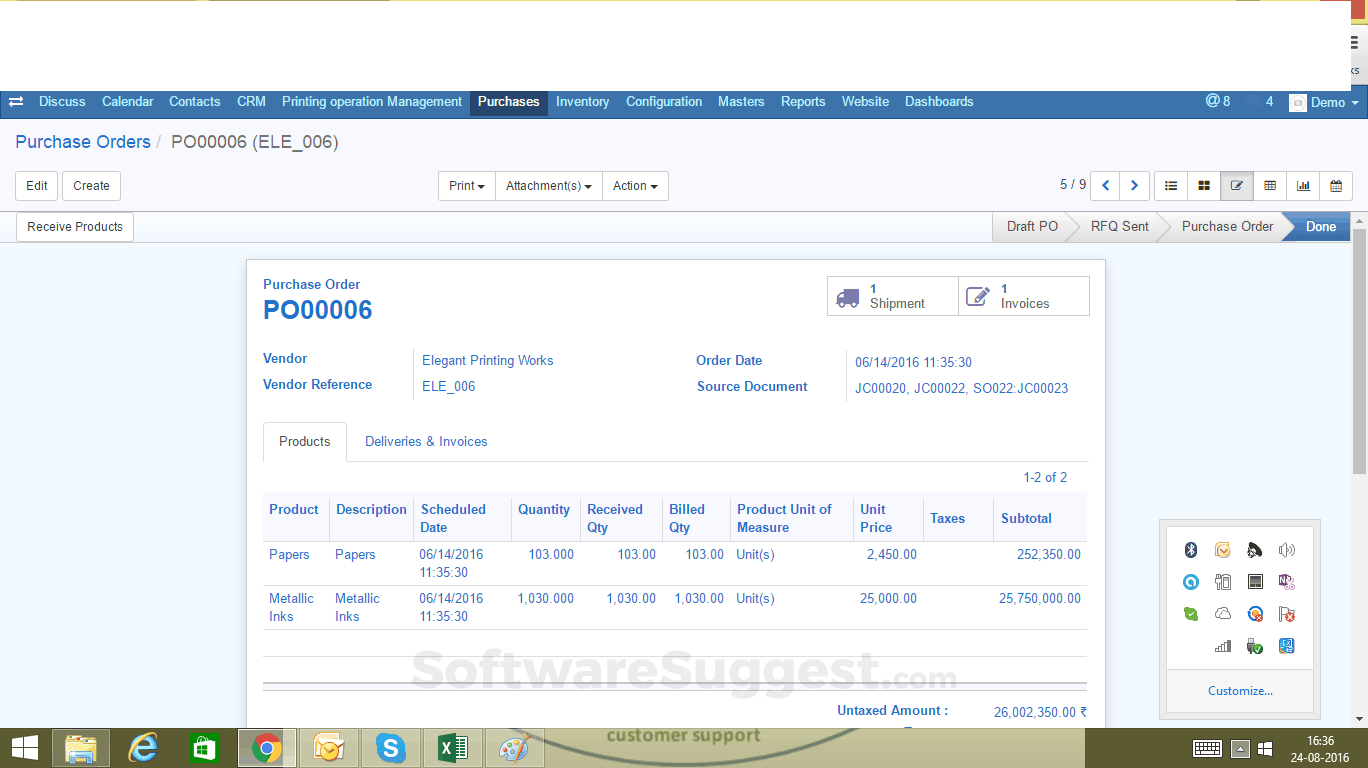1368x768 pixels.
Task: Click the Receive Products button
Action: (x=74, y=226)
